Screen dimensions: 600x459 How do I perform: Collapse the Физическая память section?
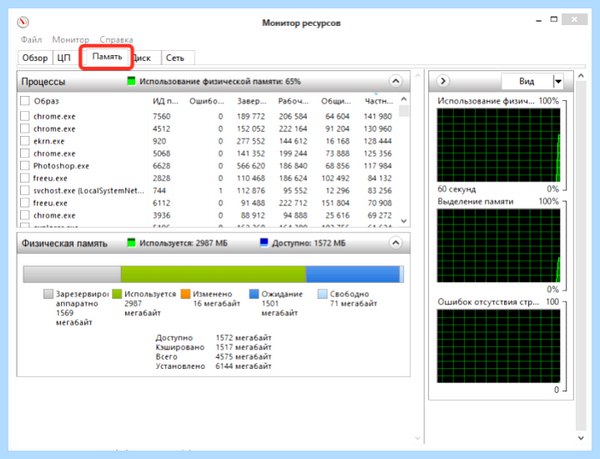coord(395,243)
